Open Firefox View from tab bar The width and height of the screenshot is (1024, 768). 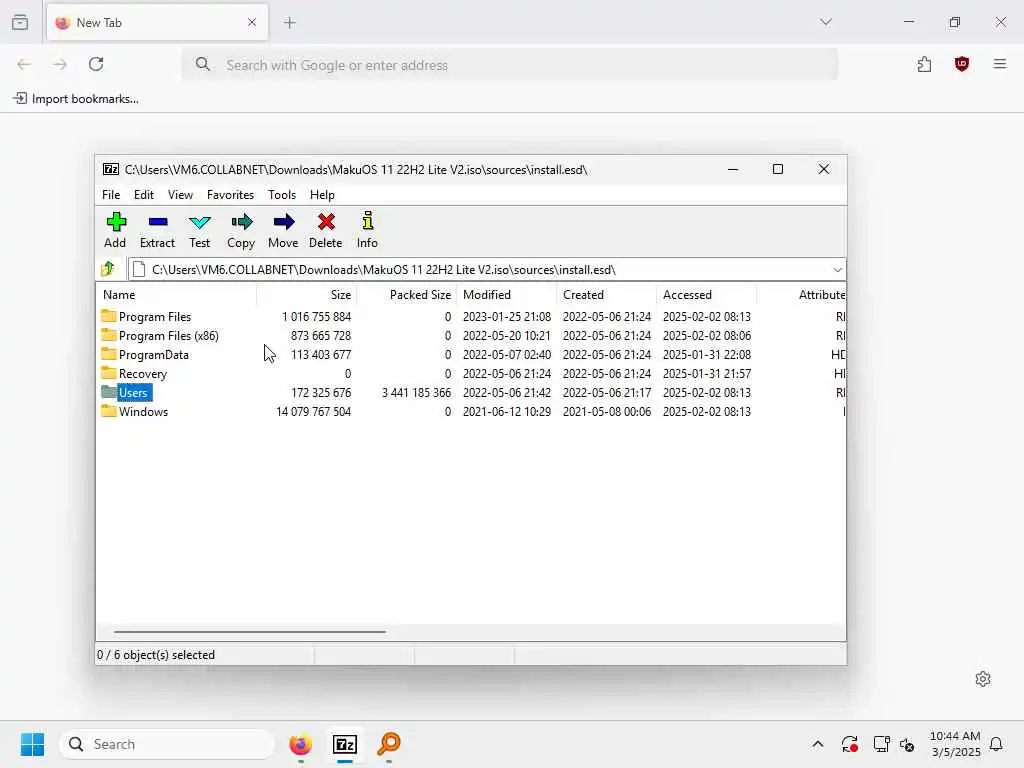click(x=20, y=22)
